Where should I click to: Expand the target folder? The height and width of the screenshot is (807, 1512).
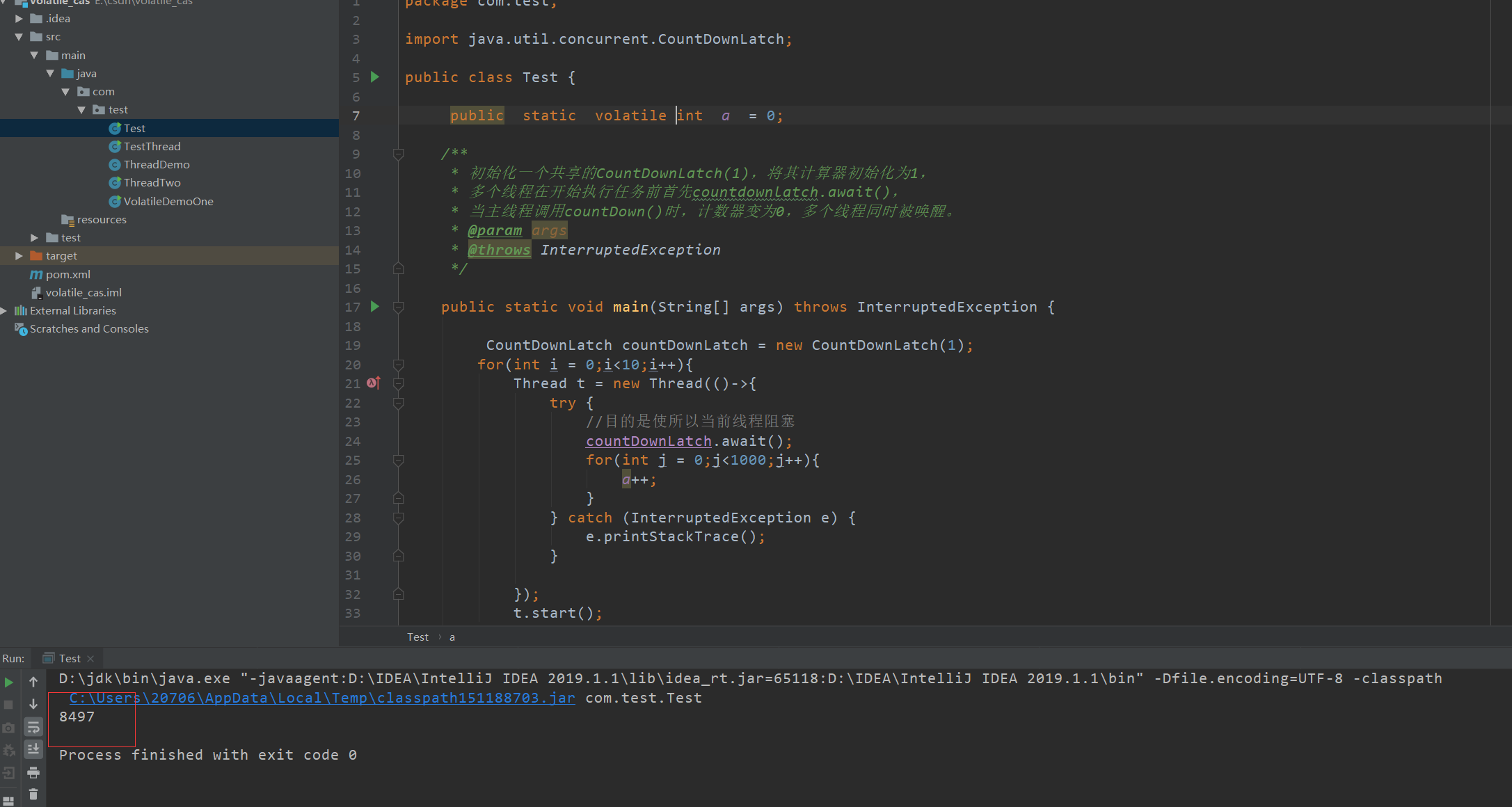(x=19, y=256)
